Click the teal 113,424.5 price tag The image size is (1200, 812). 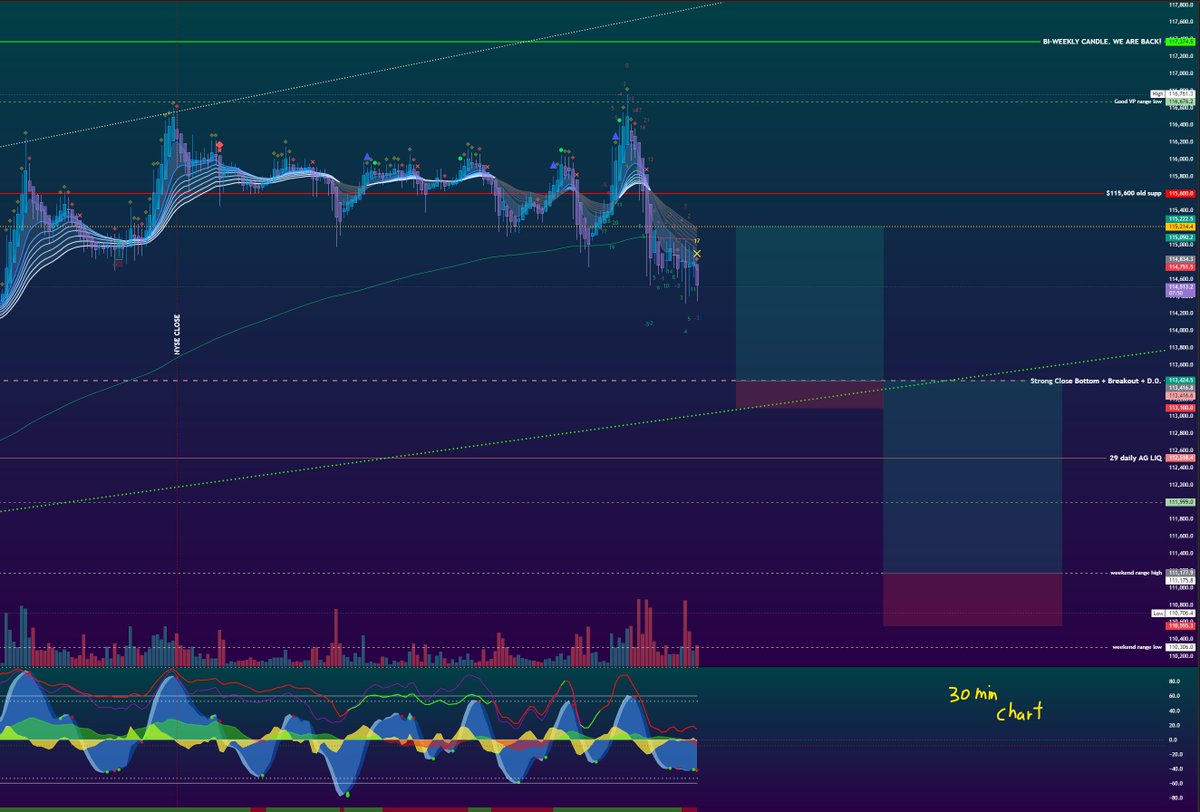point(1180,381)
